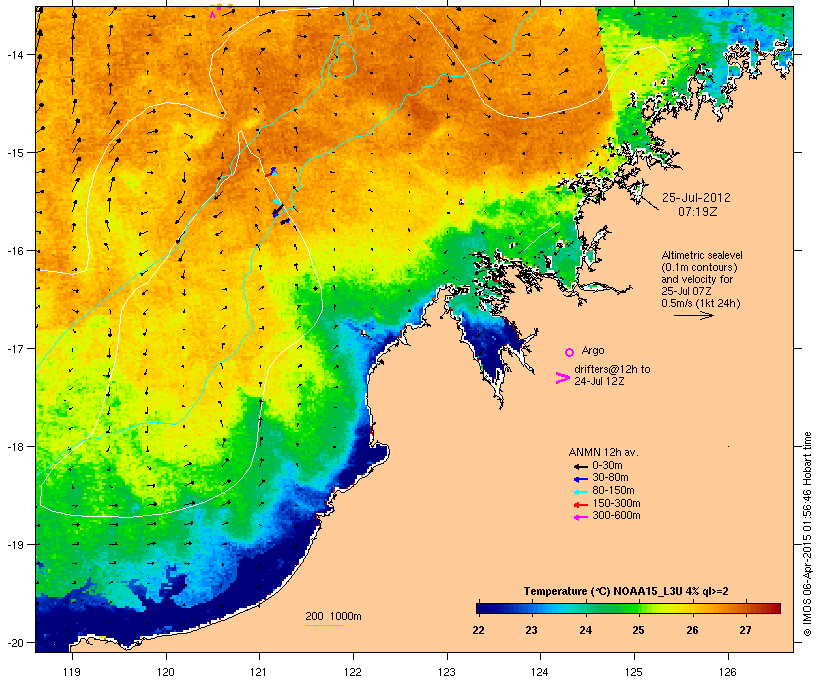Click colorbar tick label 26
Screen dimensions: 820x680
pos(692,630)
